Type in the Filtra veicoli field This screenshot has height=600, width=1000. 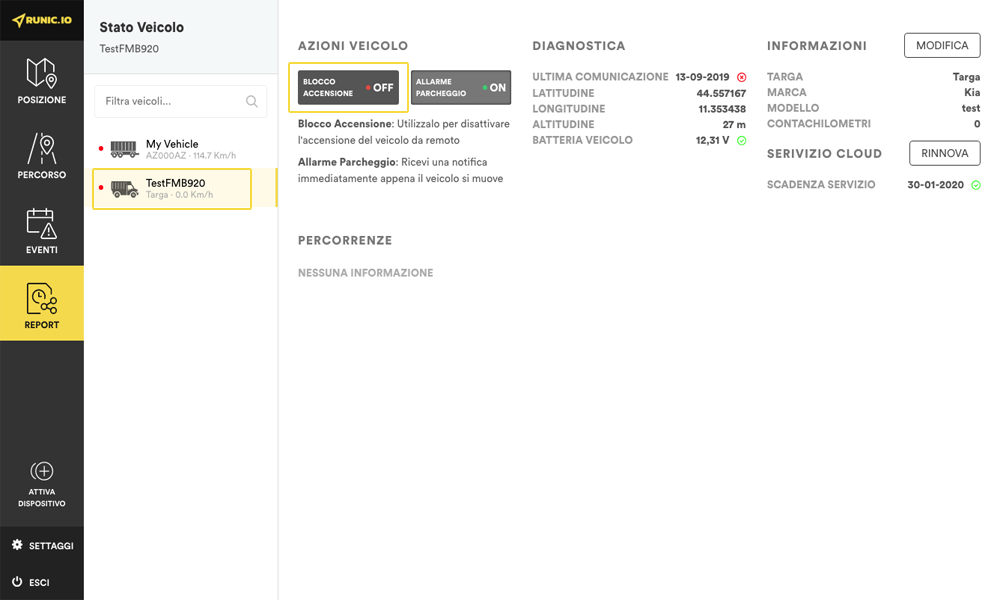coord(170,101)
